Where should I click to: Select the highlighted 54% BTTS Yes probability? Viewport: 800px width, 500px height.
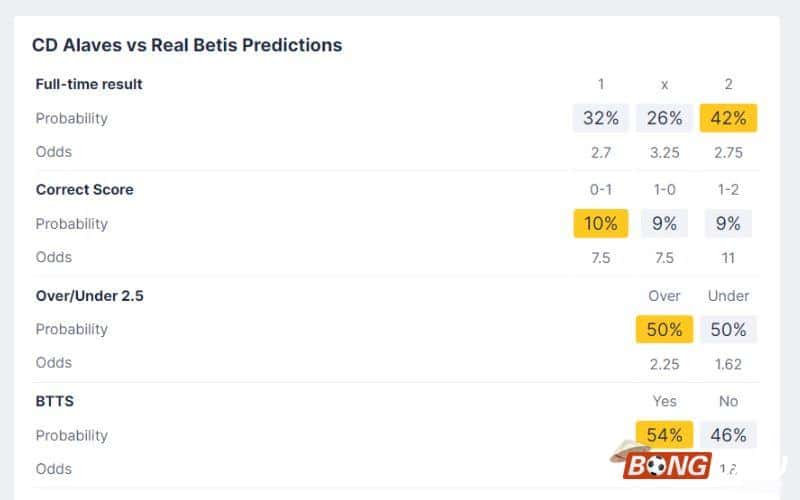[x=664, y=435]
